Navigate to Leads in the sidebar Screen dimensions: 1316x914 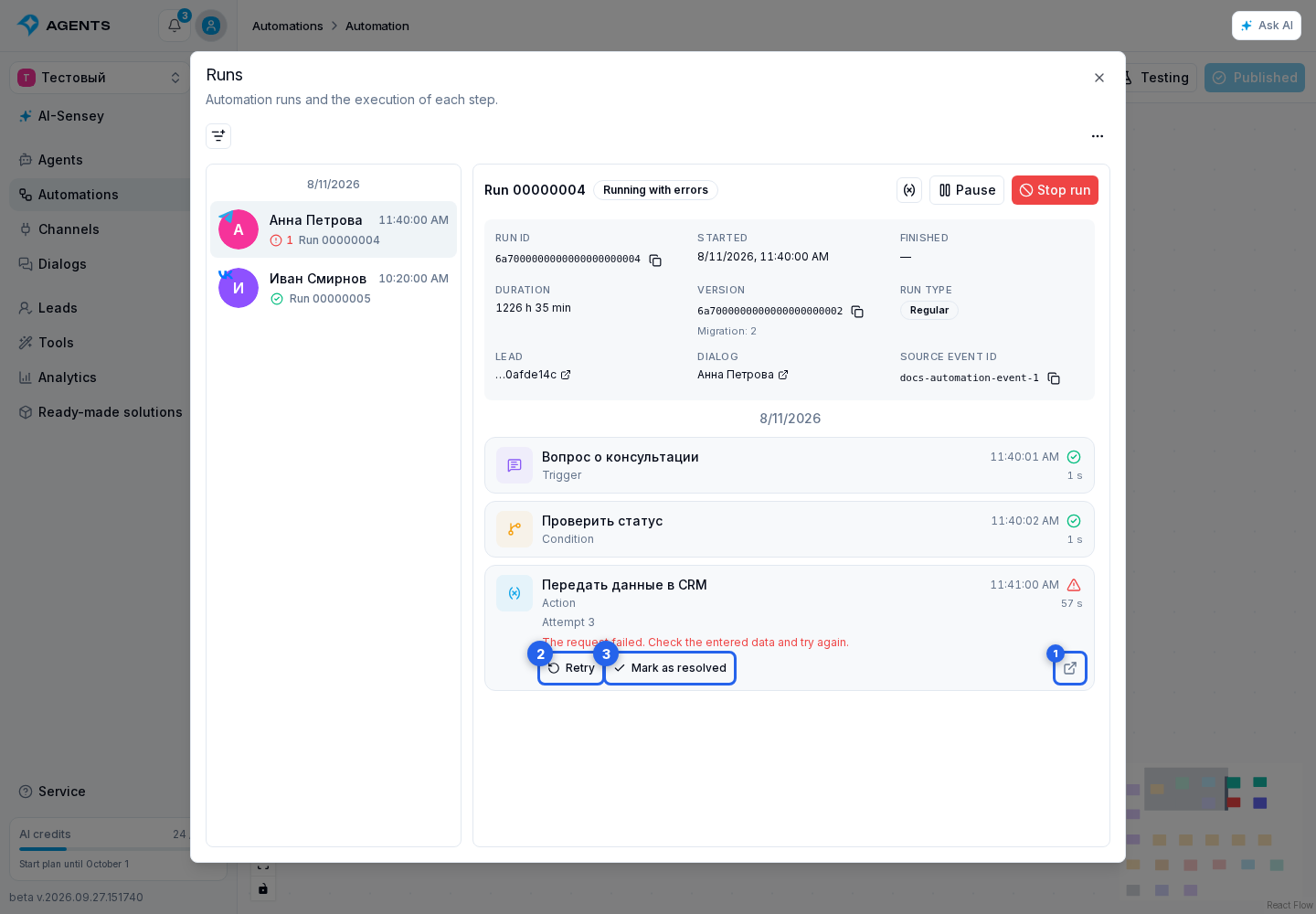[100, 308]
